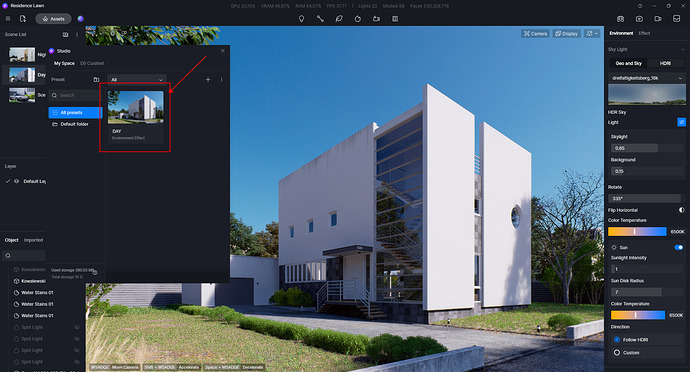Click the Camera button in viewport

pos(535,34)
